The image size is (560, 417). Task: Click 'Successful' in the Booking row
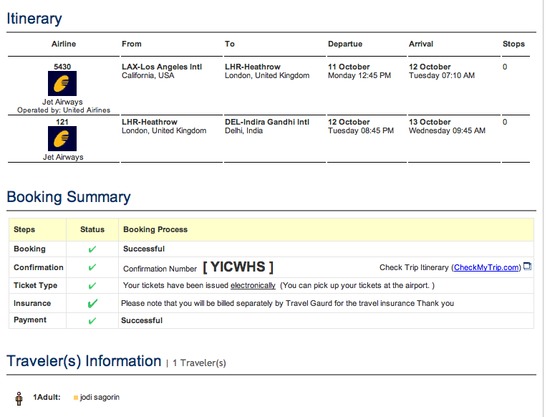(144, 249)
